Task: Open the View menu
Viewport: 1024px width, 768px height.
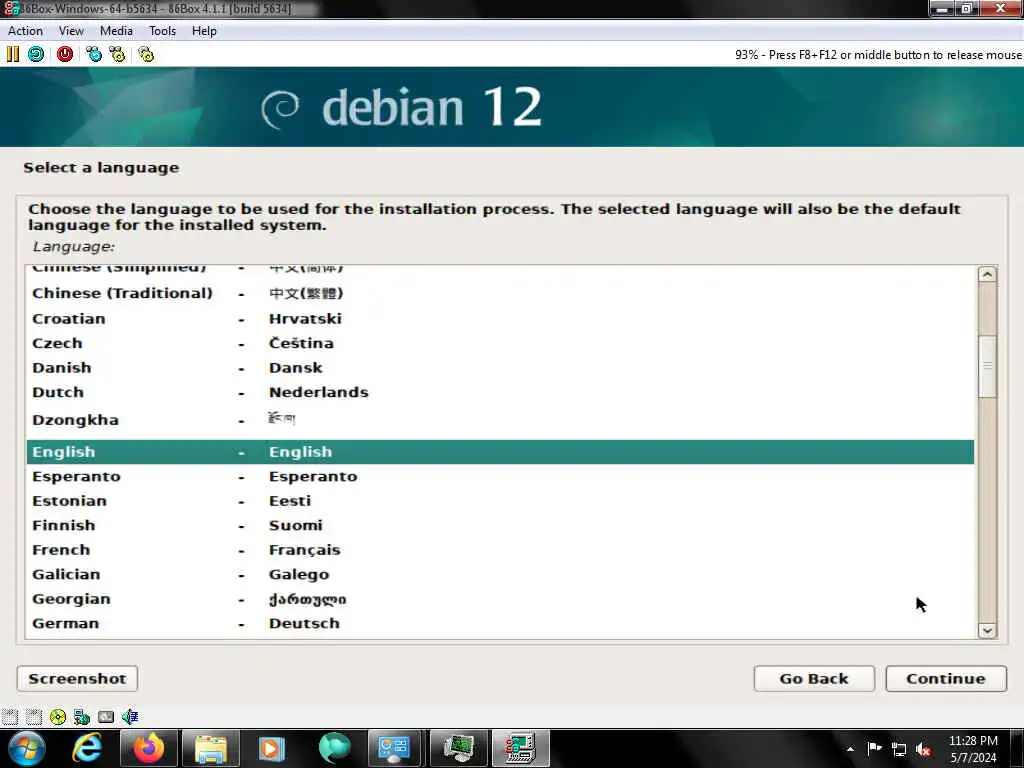Action: tap(71, 31)
